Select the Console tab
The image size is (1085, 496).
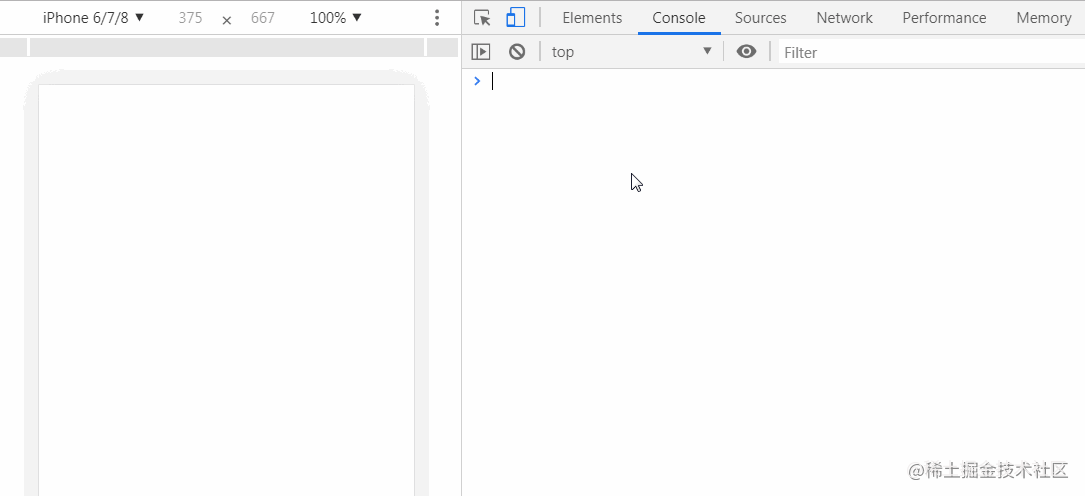coord(679,18)
